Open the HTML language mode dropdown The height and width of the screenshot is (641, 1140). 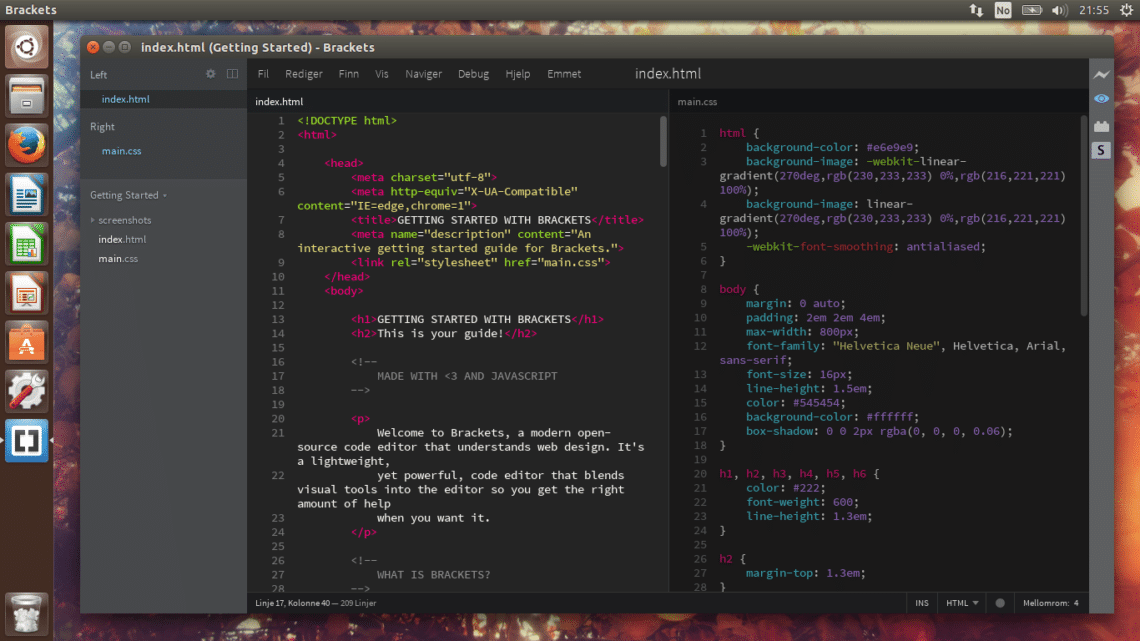tap(959, 603)
